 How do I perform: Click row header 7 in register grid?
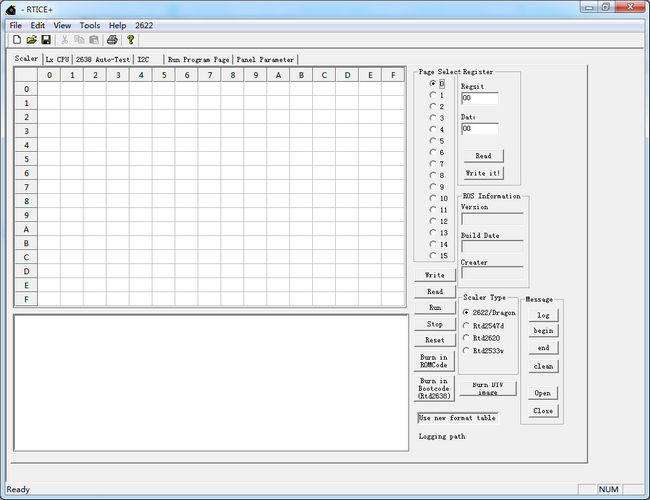coord(27,187)
